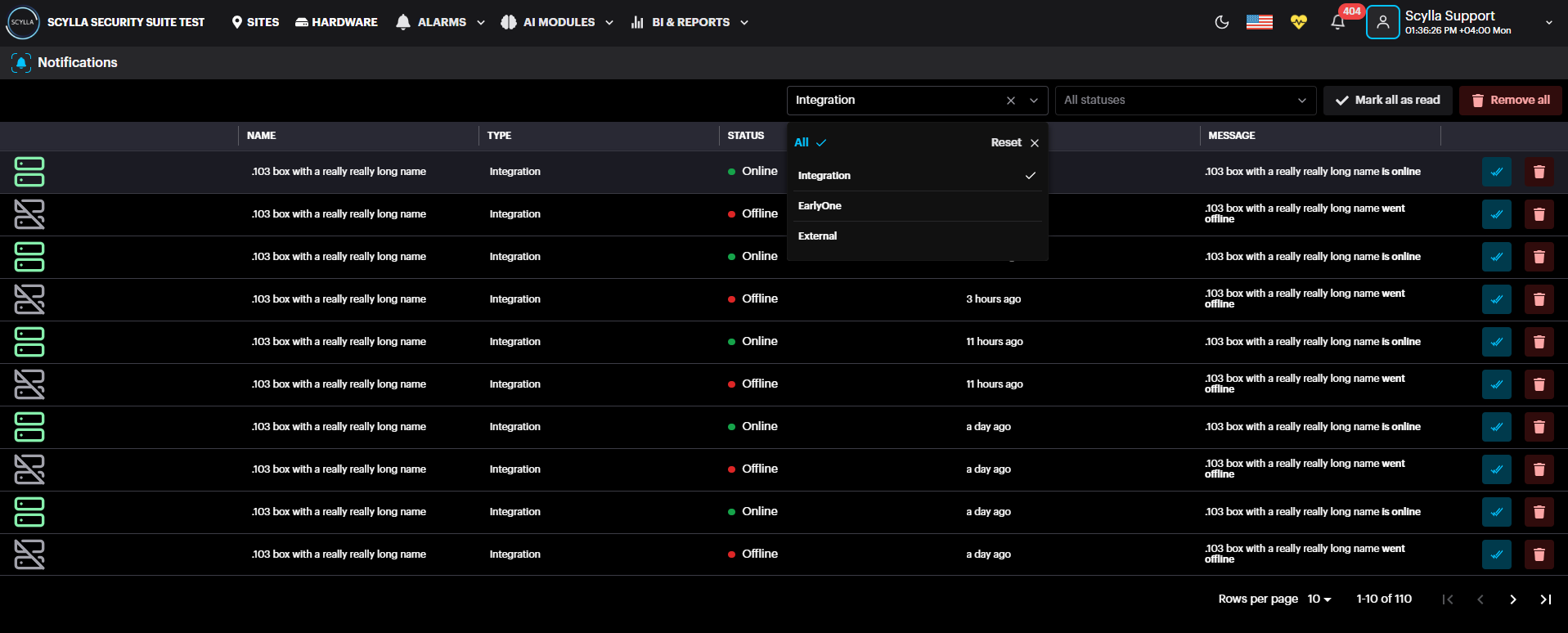Expand the Scylla Support user menu
The image size is (1568, 633).
(x=1548, y=23)
